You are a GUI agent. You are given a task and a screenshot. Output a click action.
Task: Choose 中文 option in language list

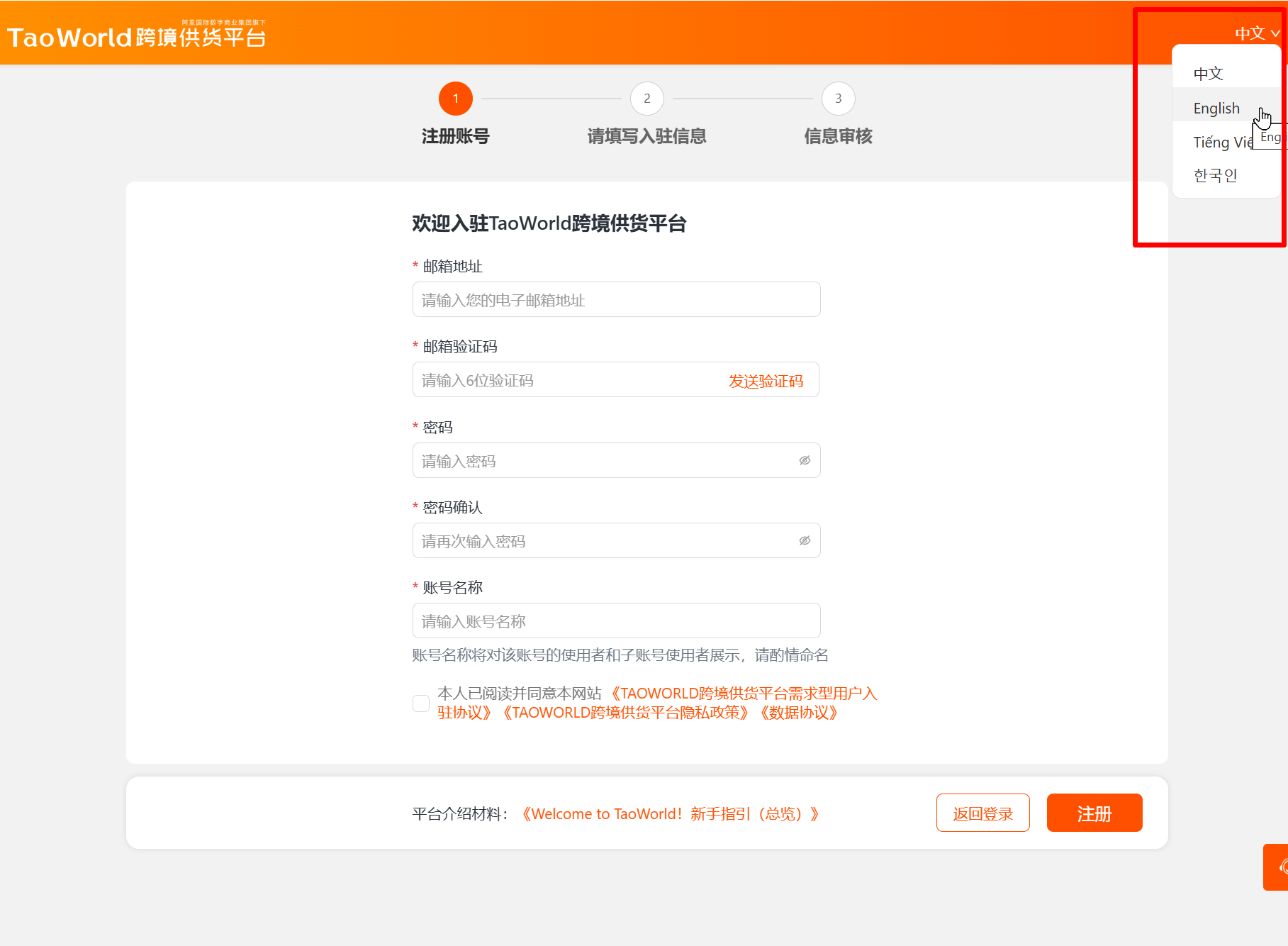click(x=1208, y=74)
